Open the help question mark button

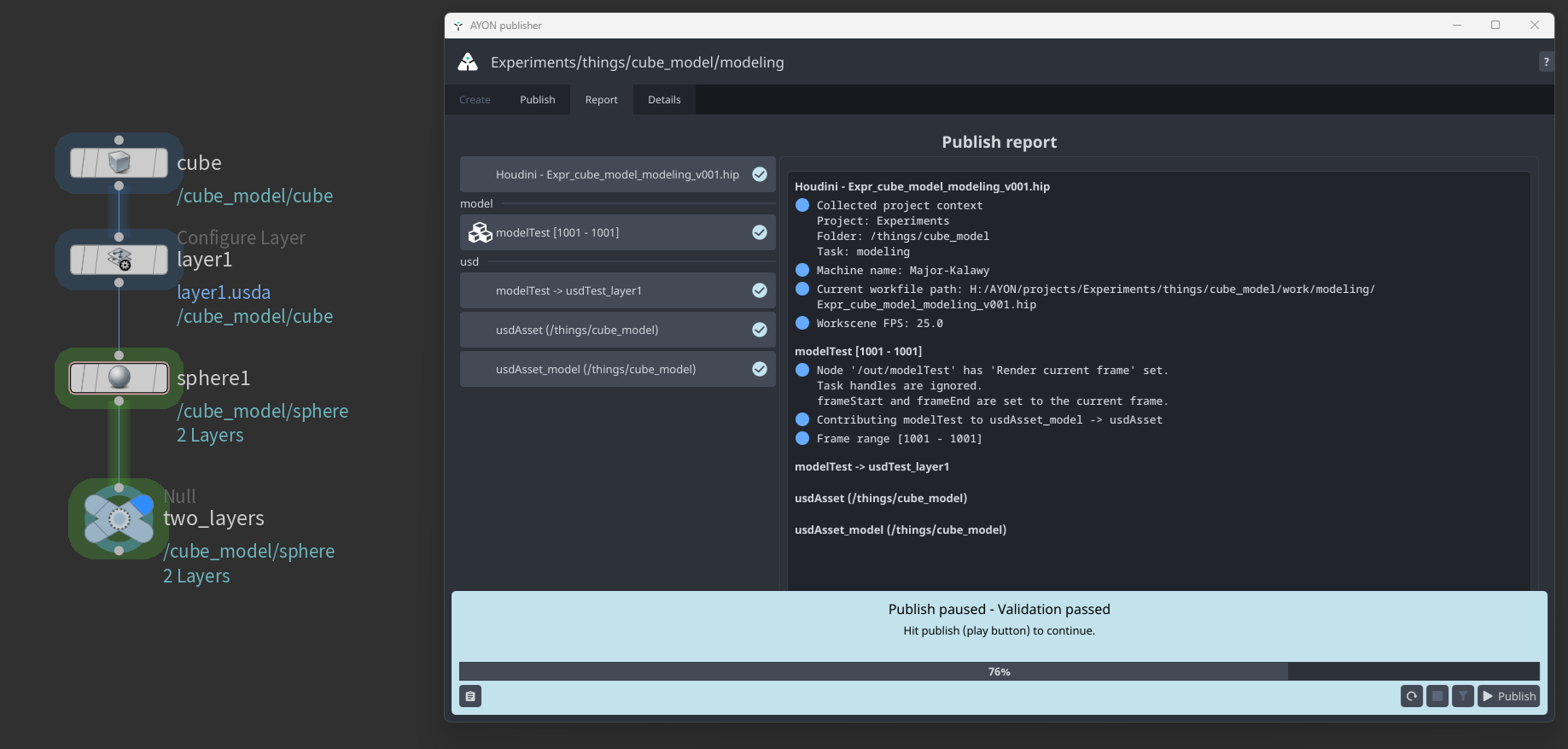(1546, 61)
